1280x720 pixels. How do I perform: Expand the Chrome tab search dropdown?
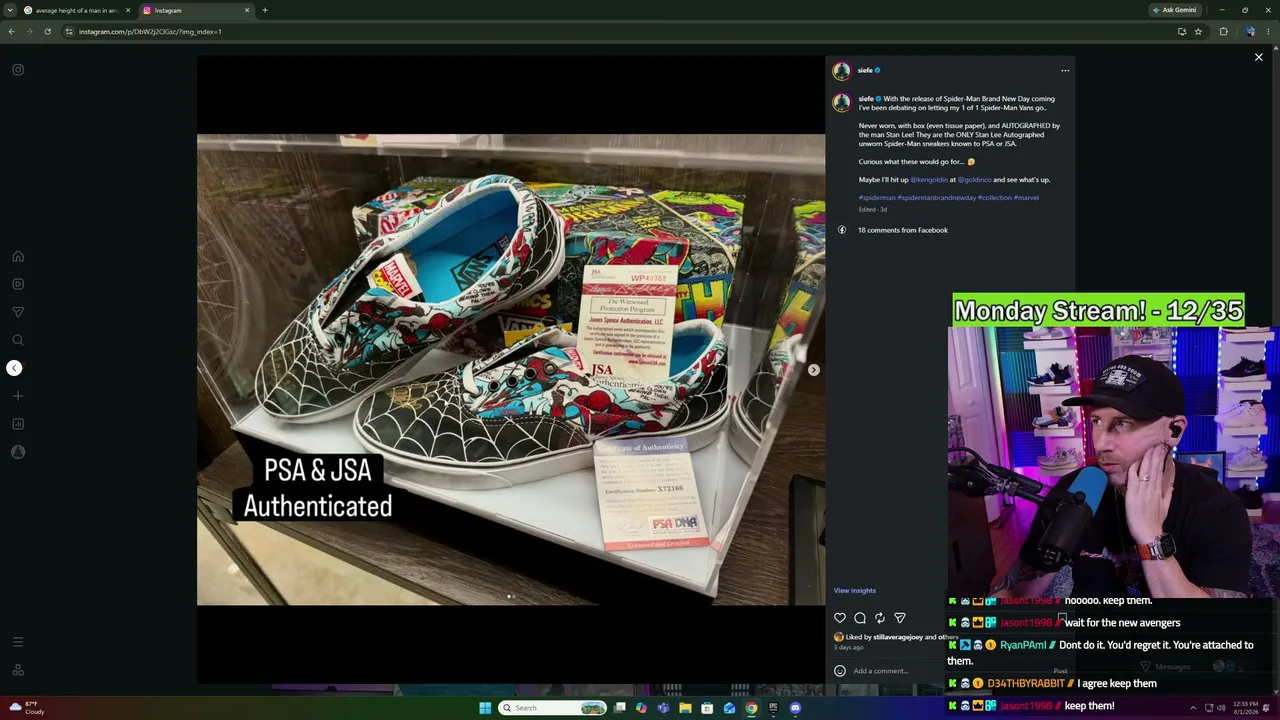coord(11,10)
